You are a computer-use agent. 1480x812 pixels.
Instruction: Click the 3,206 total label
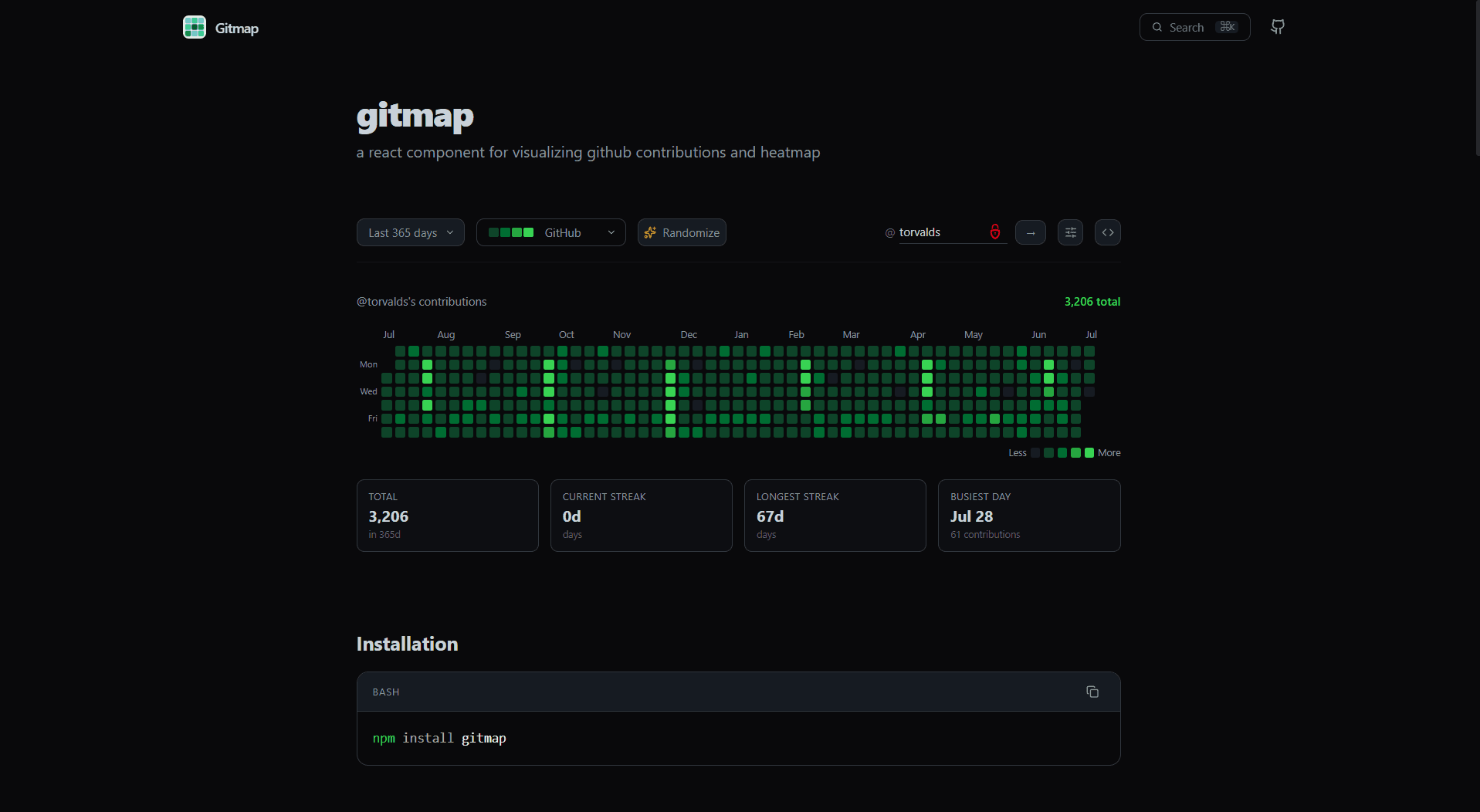pos(1092,302)
